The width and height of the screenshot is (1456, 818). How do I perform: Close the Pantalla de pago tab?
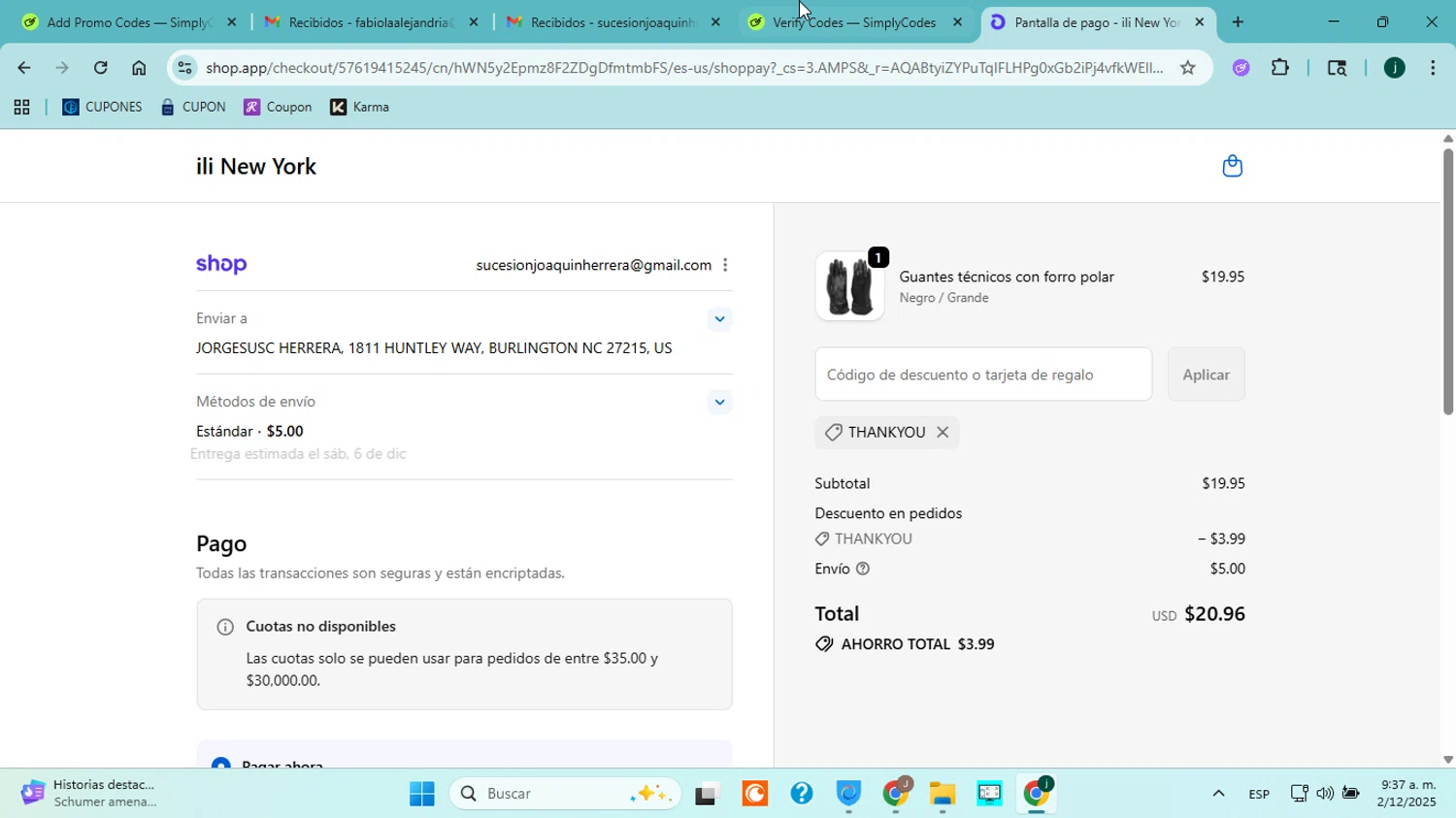[1200, 21]
